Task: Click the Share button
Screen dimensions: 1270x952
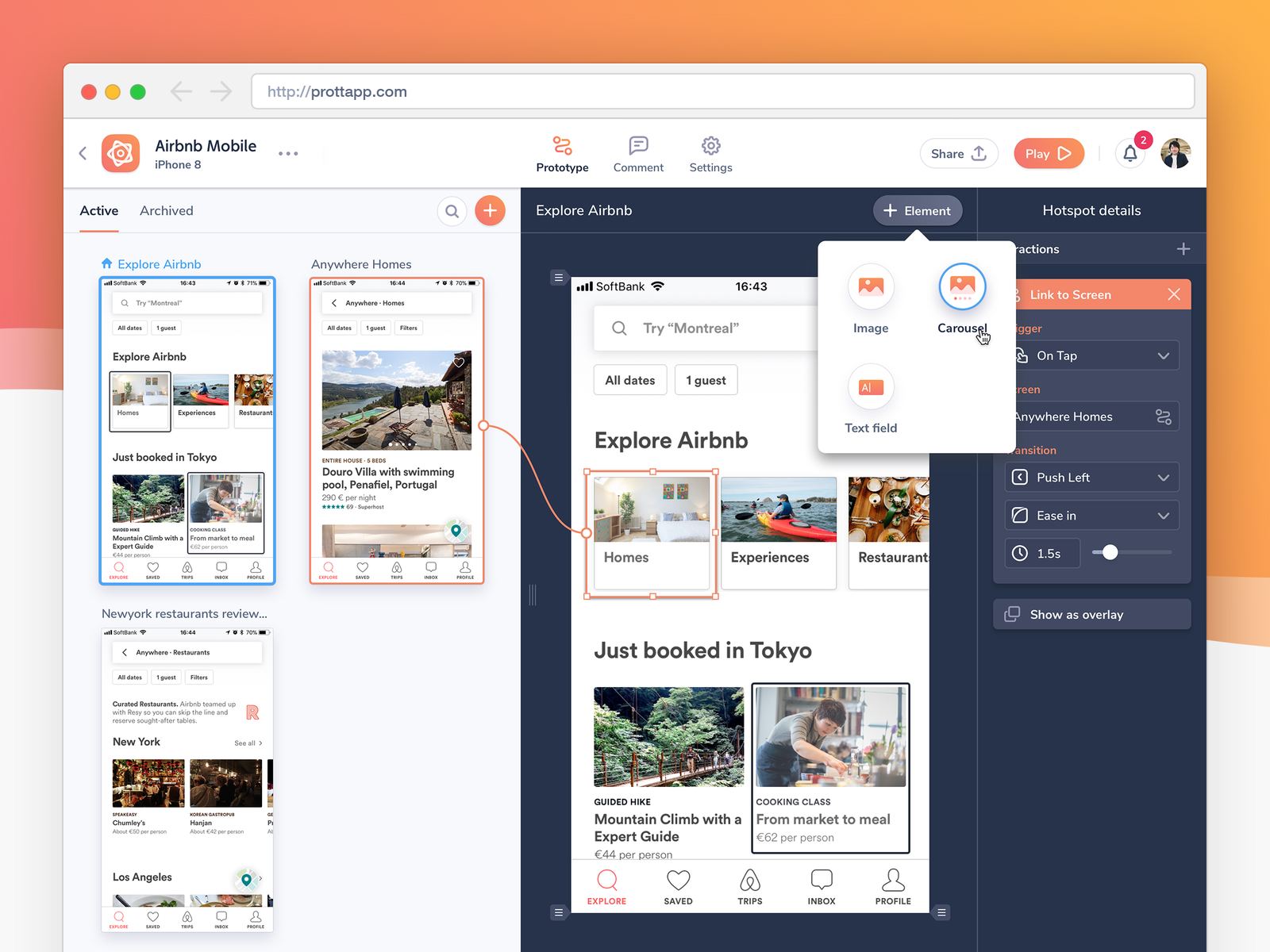Action: pos(958,153)
